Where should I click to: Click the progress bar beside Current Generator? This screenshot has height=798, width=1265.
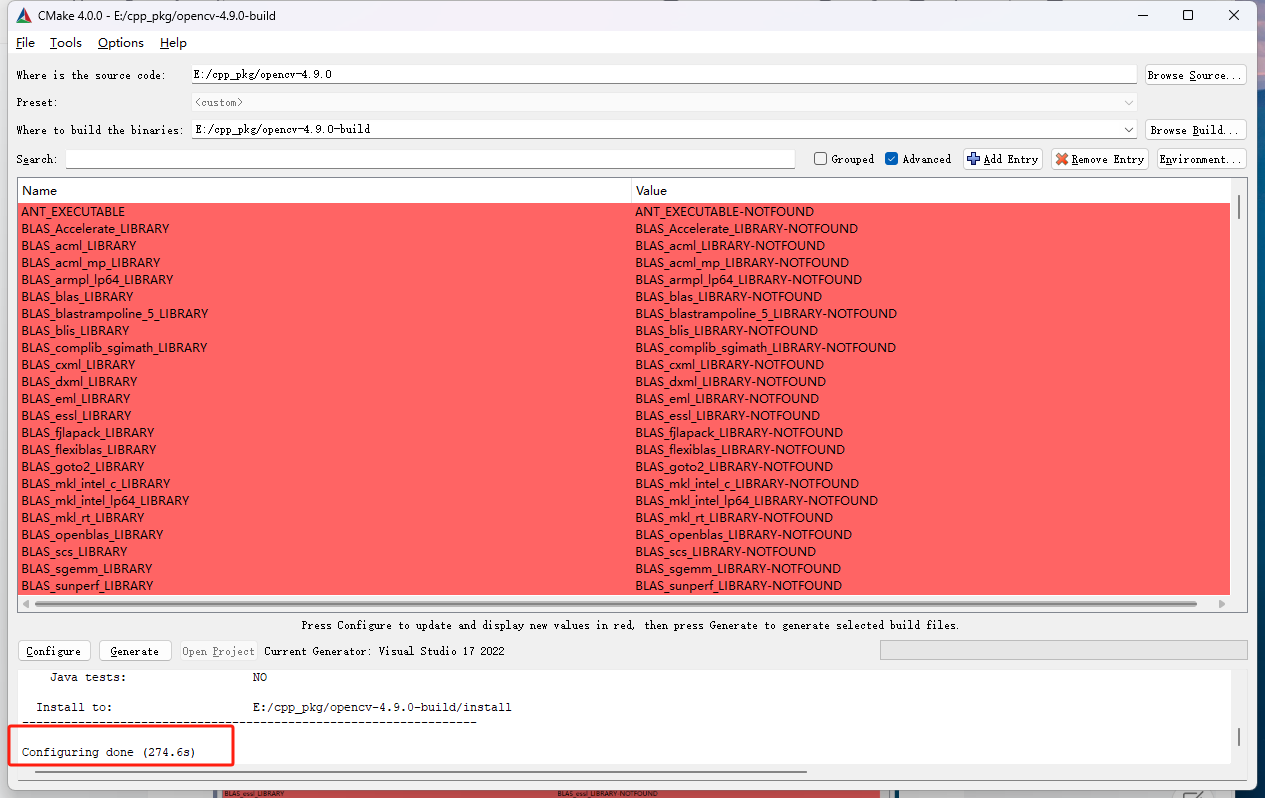tap(1061, 650)
